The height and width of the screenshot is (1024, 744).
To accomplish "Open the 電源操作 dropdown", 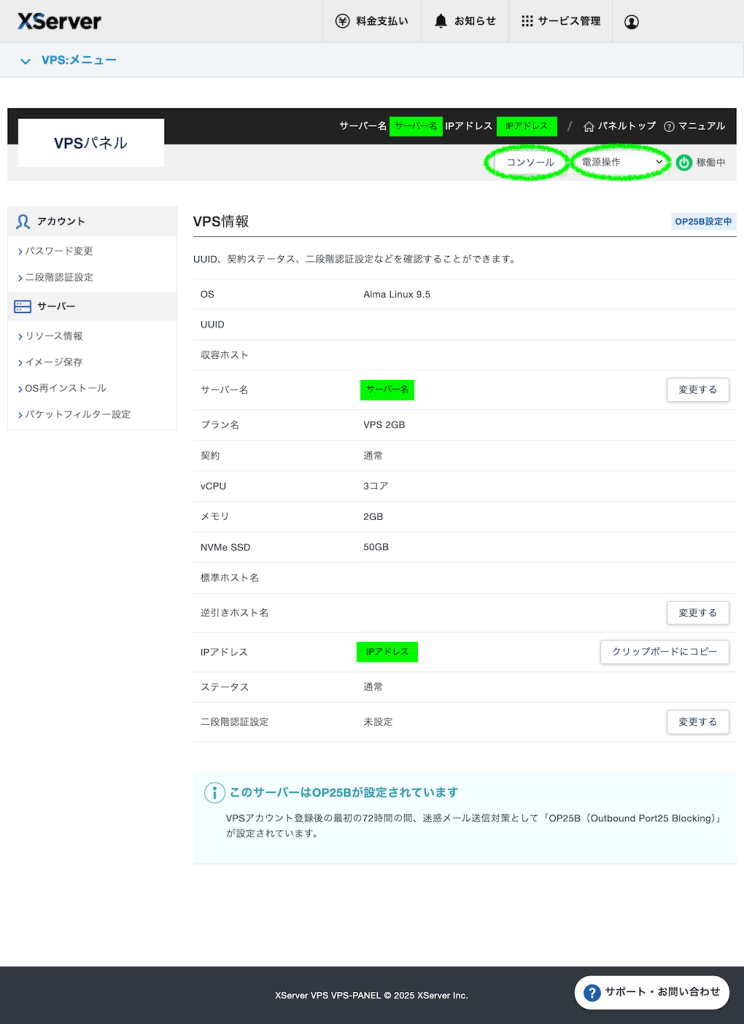I will 621,162.
